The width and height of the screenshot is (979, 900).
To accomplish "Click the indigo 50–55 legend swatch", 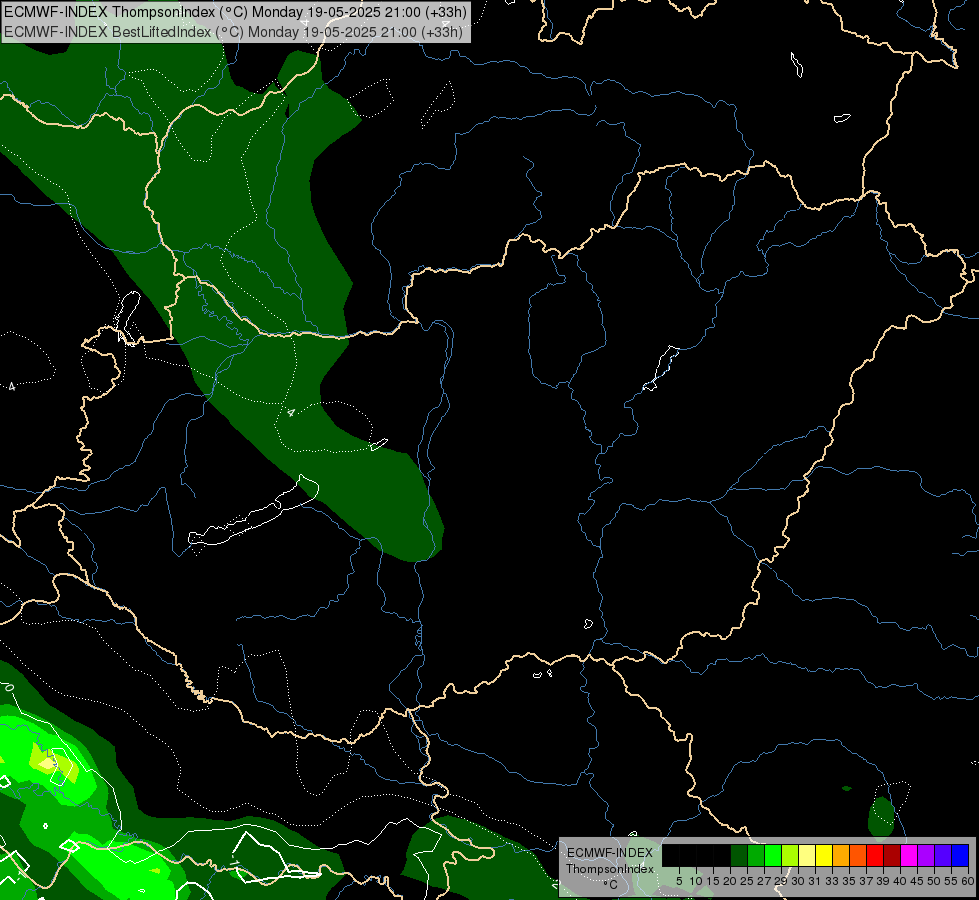I will 943,855.
